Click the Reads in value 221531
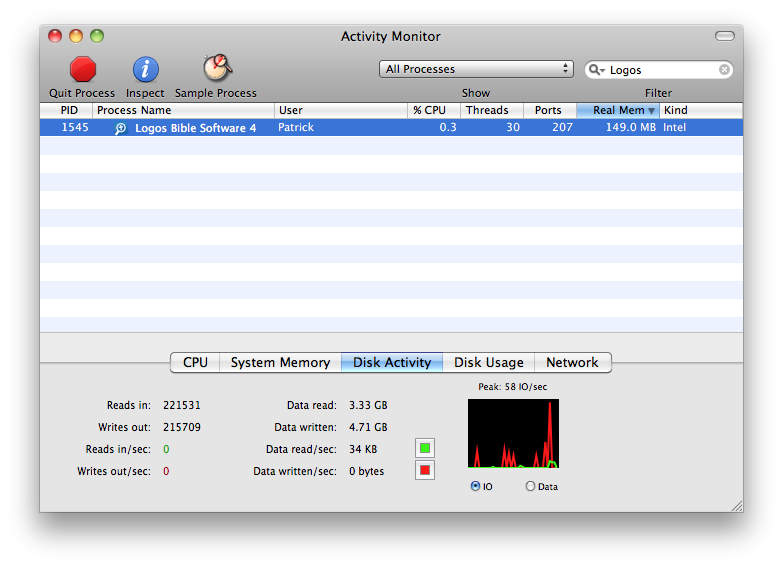The image size is (783, 567). (x=182, y=405)
